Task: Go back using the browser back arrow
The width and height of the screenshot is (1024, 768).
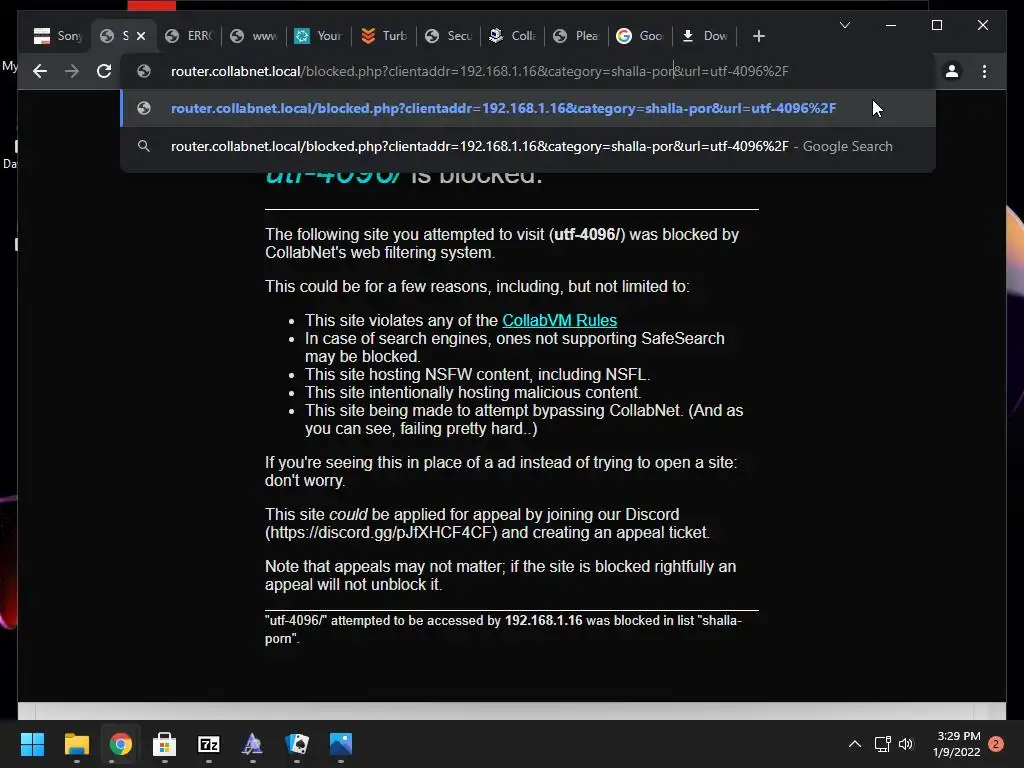Action: pos(40,71)
